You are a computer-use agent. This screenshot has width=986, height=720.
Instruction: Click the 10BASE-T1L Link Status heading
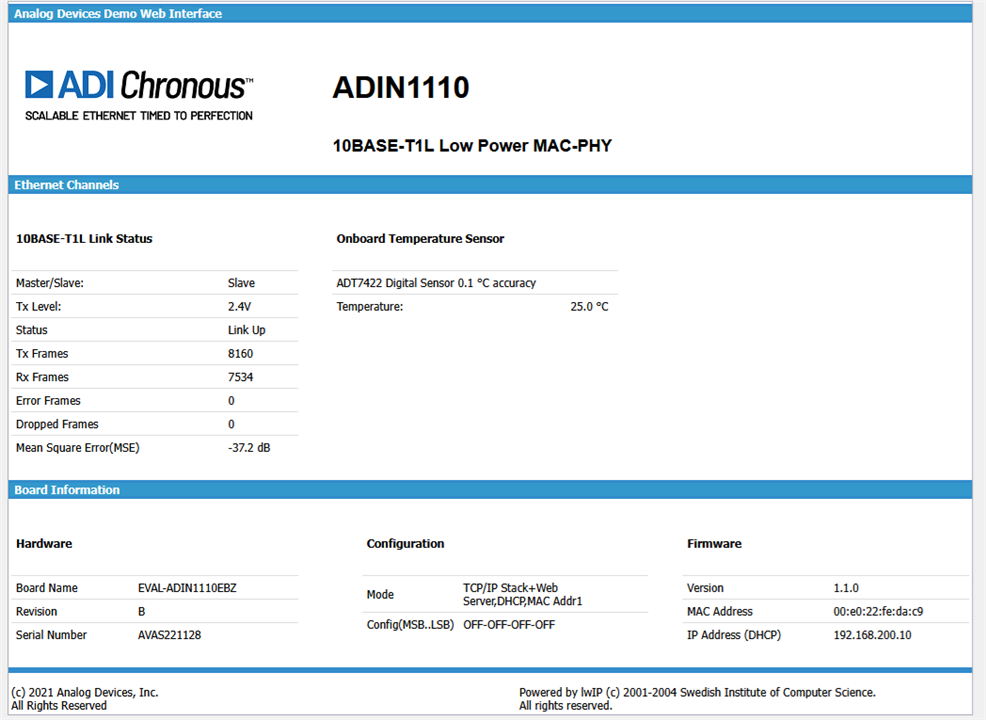84,239
